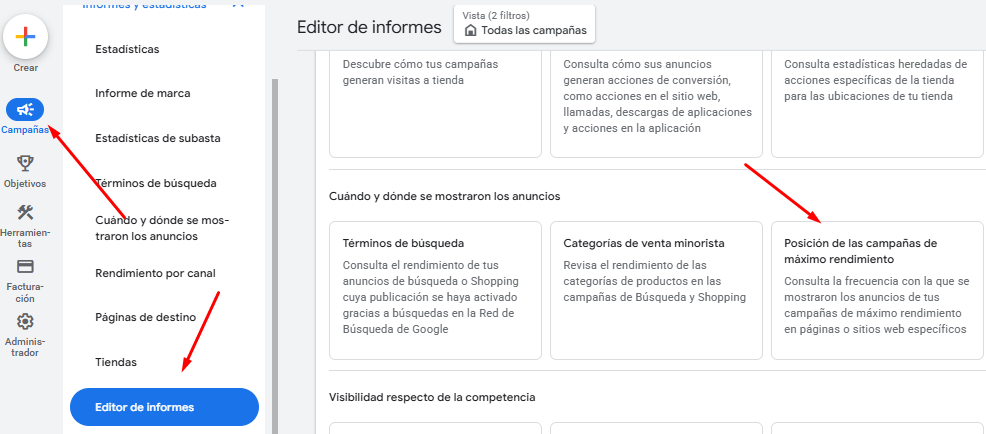The height and width of the screenshot is (434, 986).
Task: Click the Editor de informes highlighted button
Action: (164, 407)
